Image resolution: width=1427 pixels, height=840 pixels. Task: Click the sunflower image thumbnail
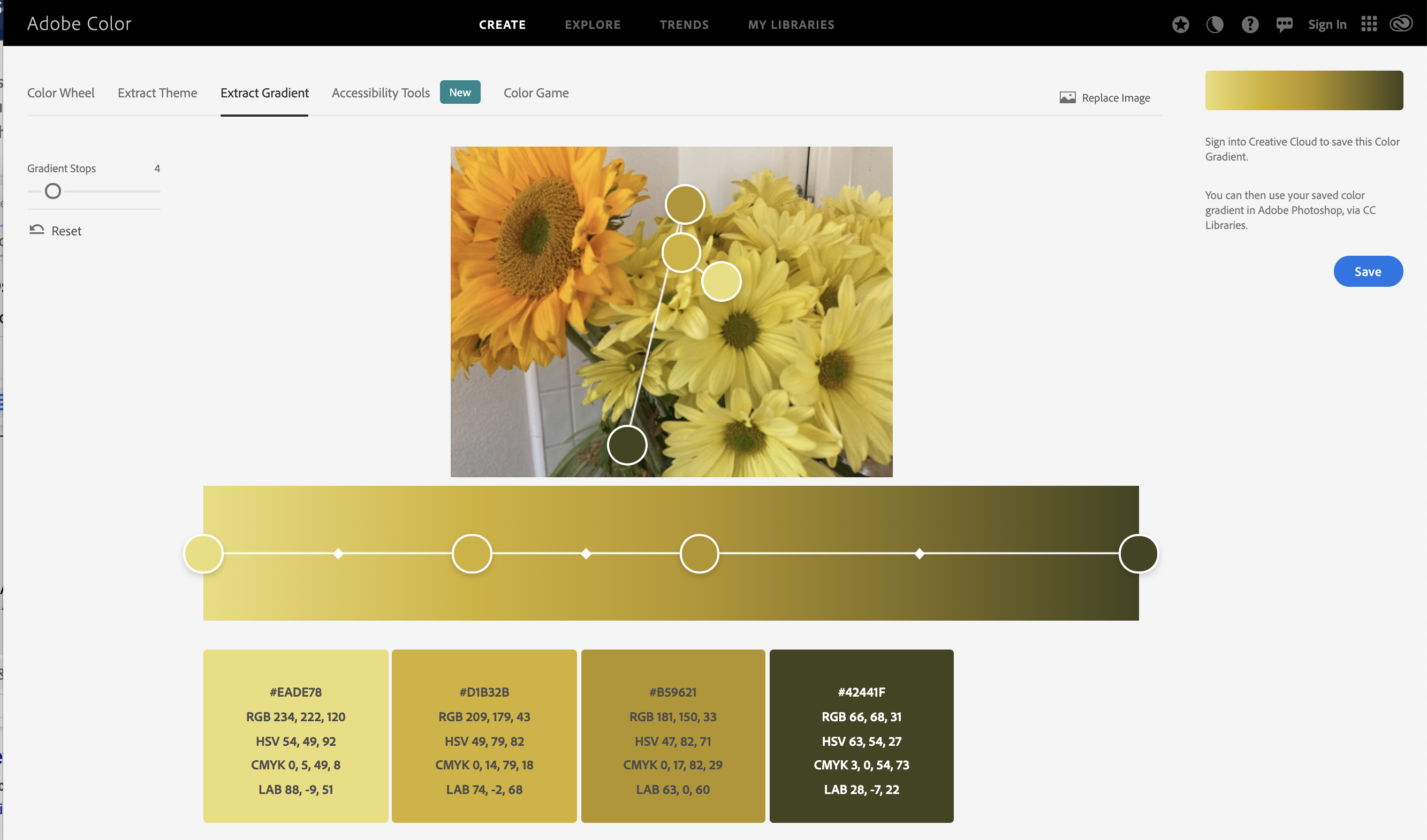click(x=671, y=312)
